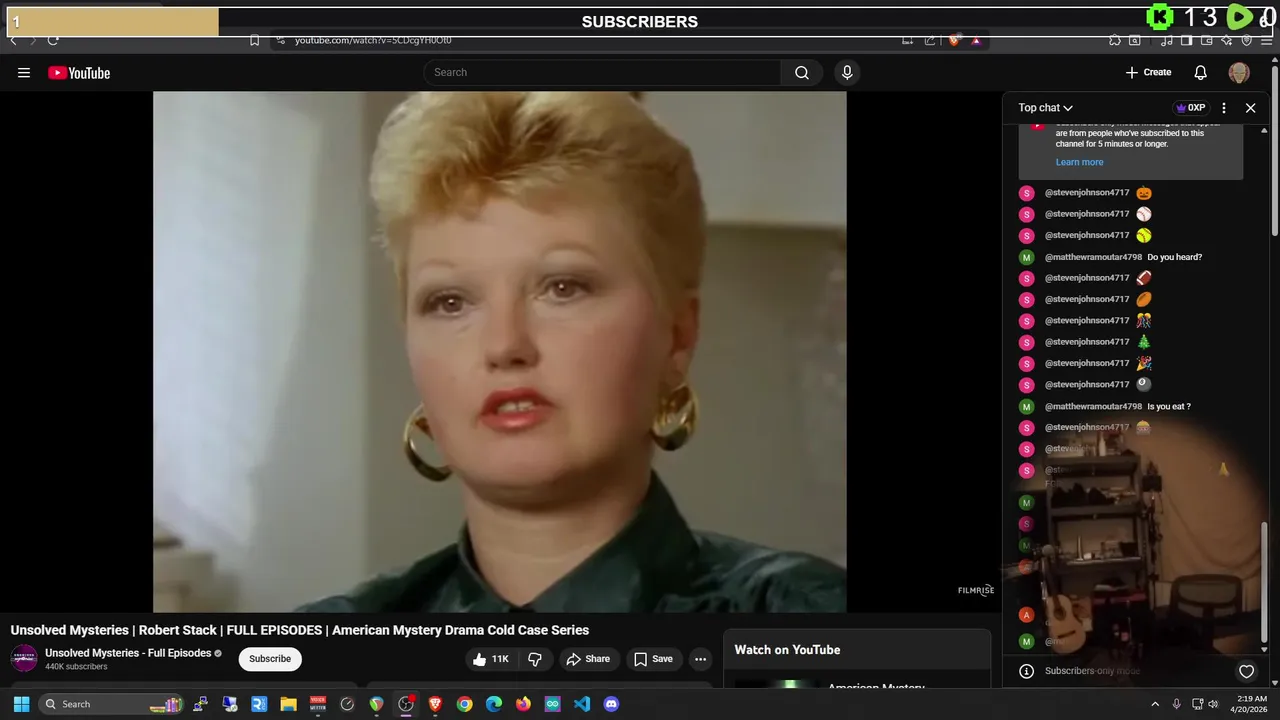Expand the Top chat dropdown
1280x720 pixels.
point(1045,108)
